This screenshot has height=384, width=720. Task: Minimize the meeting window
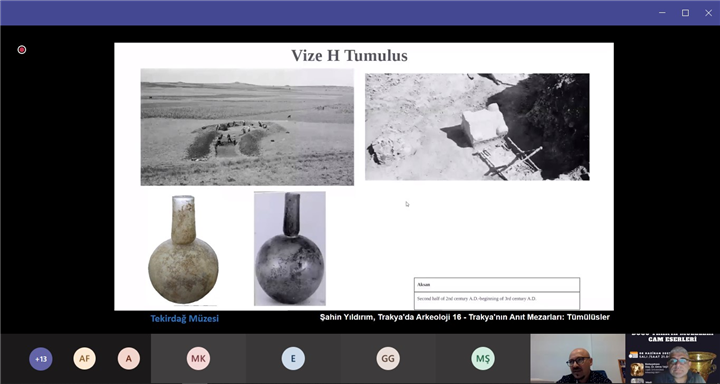(x=662, y=13)
